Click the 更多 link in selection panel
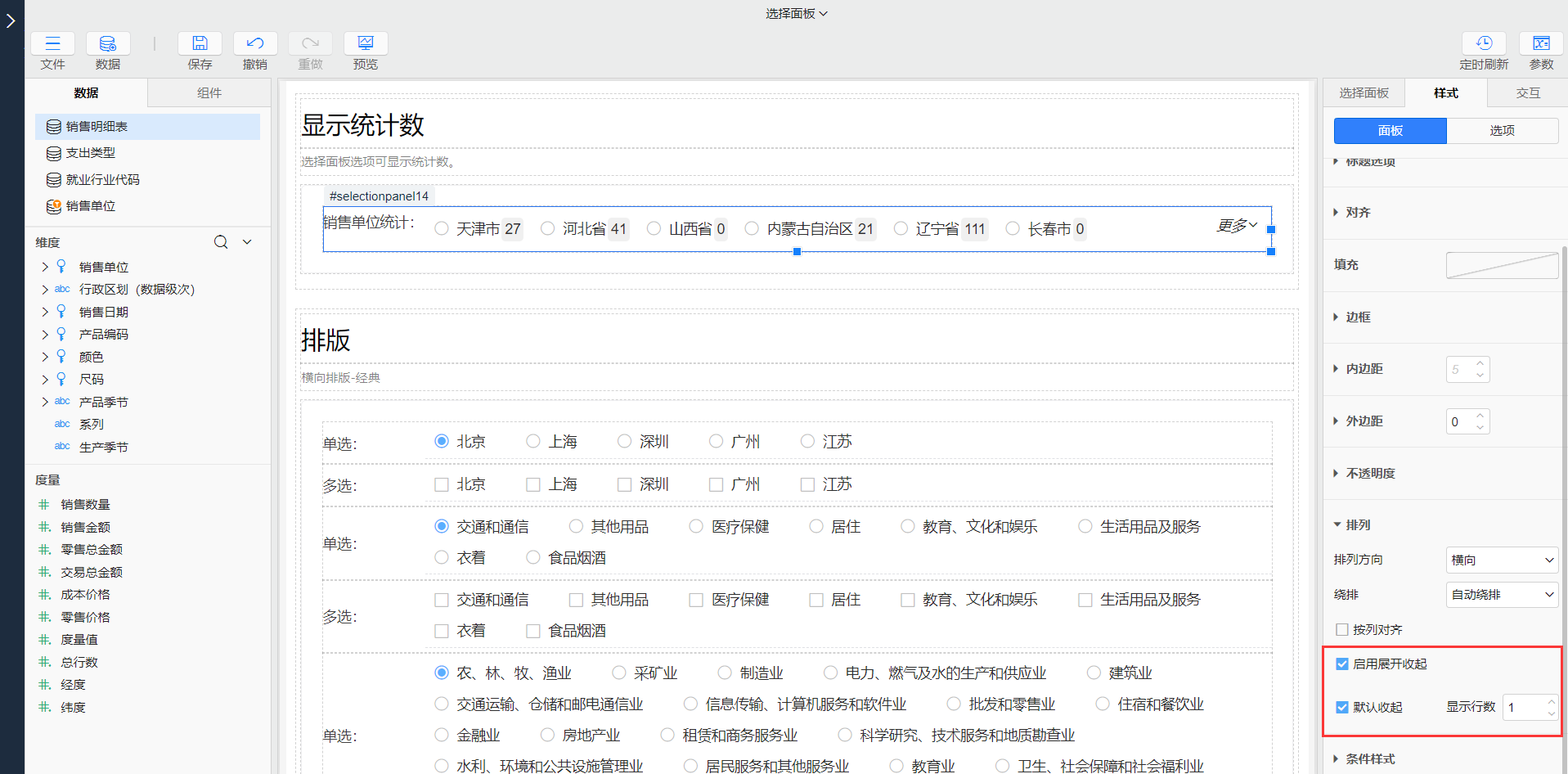 [1237, 225]
